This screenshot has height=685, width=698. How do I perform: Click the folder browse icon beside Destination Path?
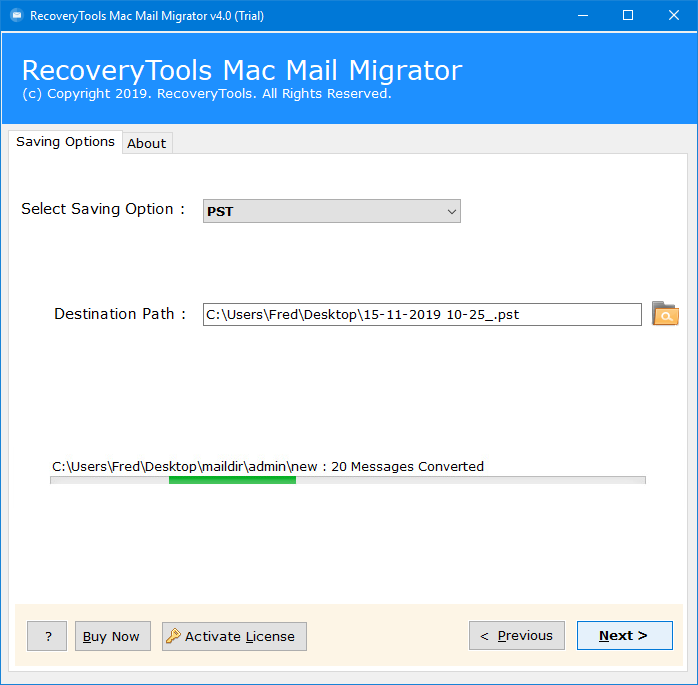(665, 314)
